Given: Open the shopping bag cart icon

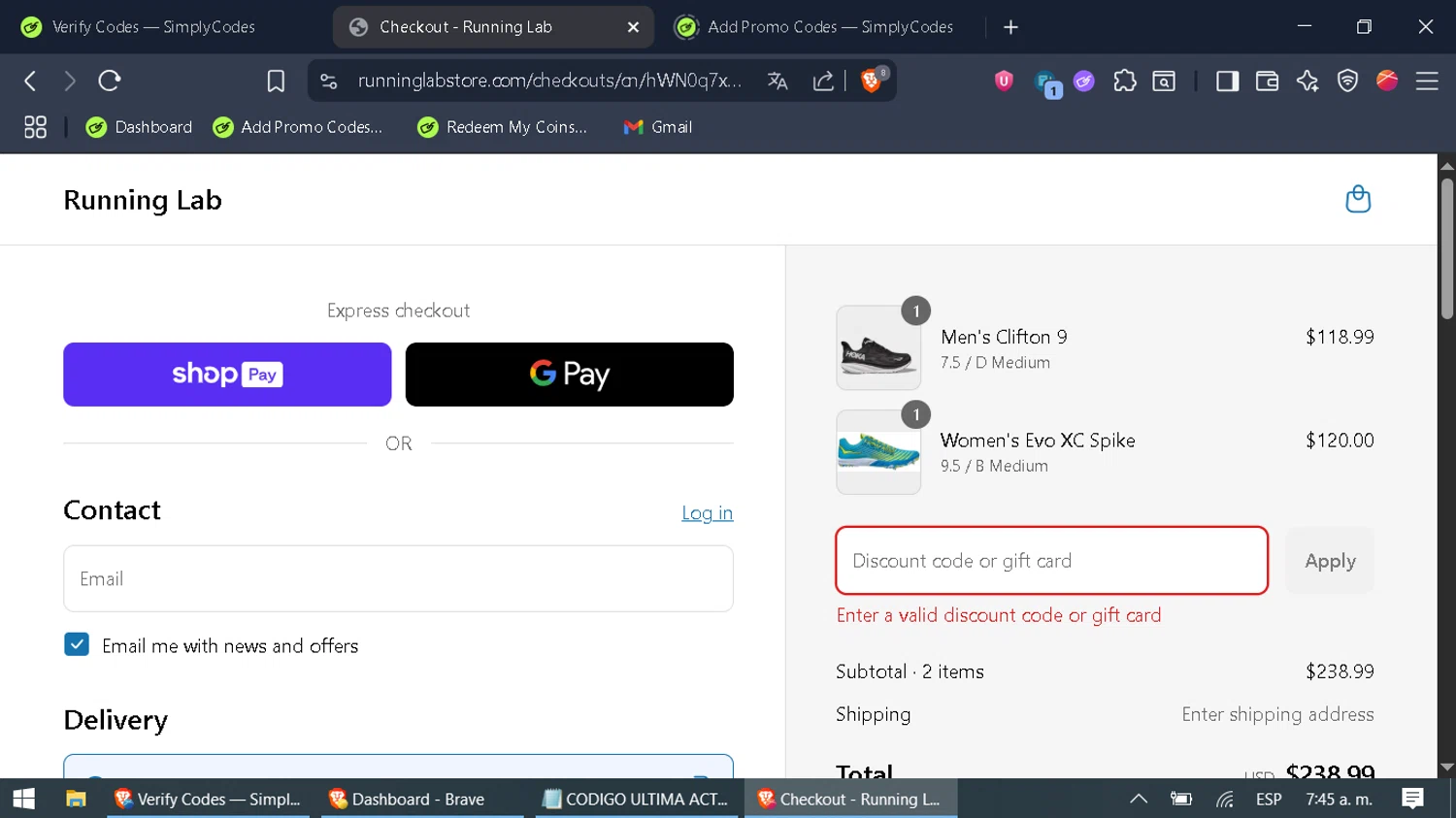Looking at the screenshot, I should coord(1358,199).
